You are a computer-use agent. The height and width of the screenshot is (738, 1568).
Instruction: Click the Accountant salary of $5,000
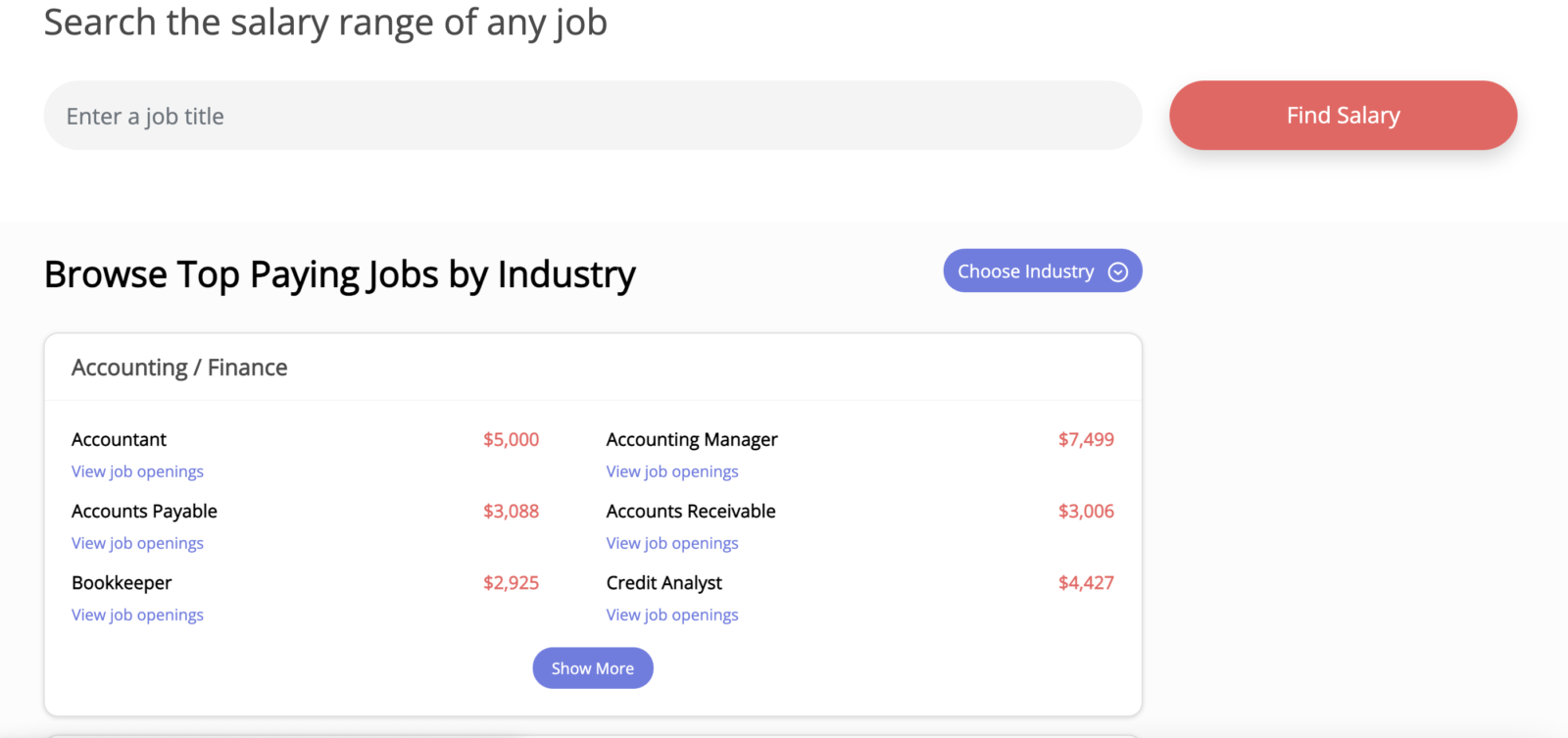[x=511, y=439]
